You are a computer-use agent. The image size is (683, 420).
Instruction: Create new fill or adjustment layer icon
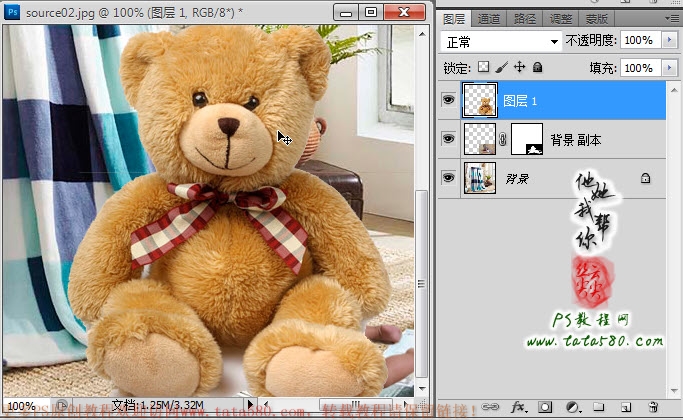tap(572, 407)
